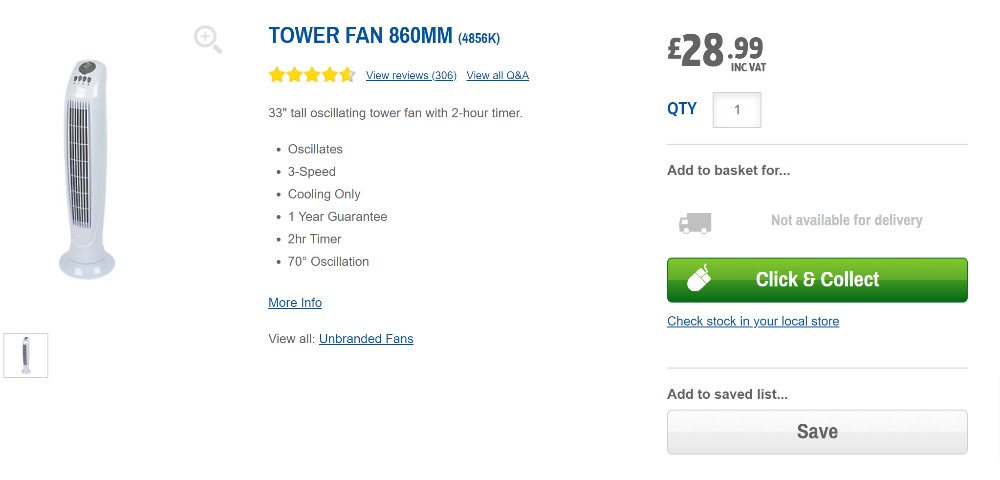Click the yellow star rating

(x=311, y=75)
